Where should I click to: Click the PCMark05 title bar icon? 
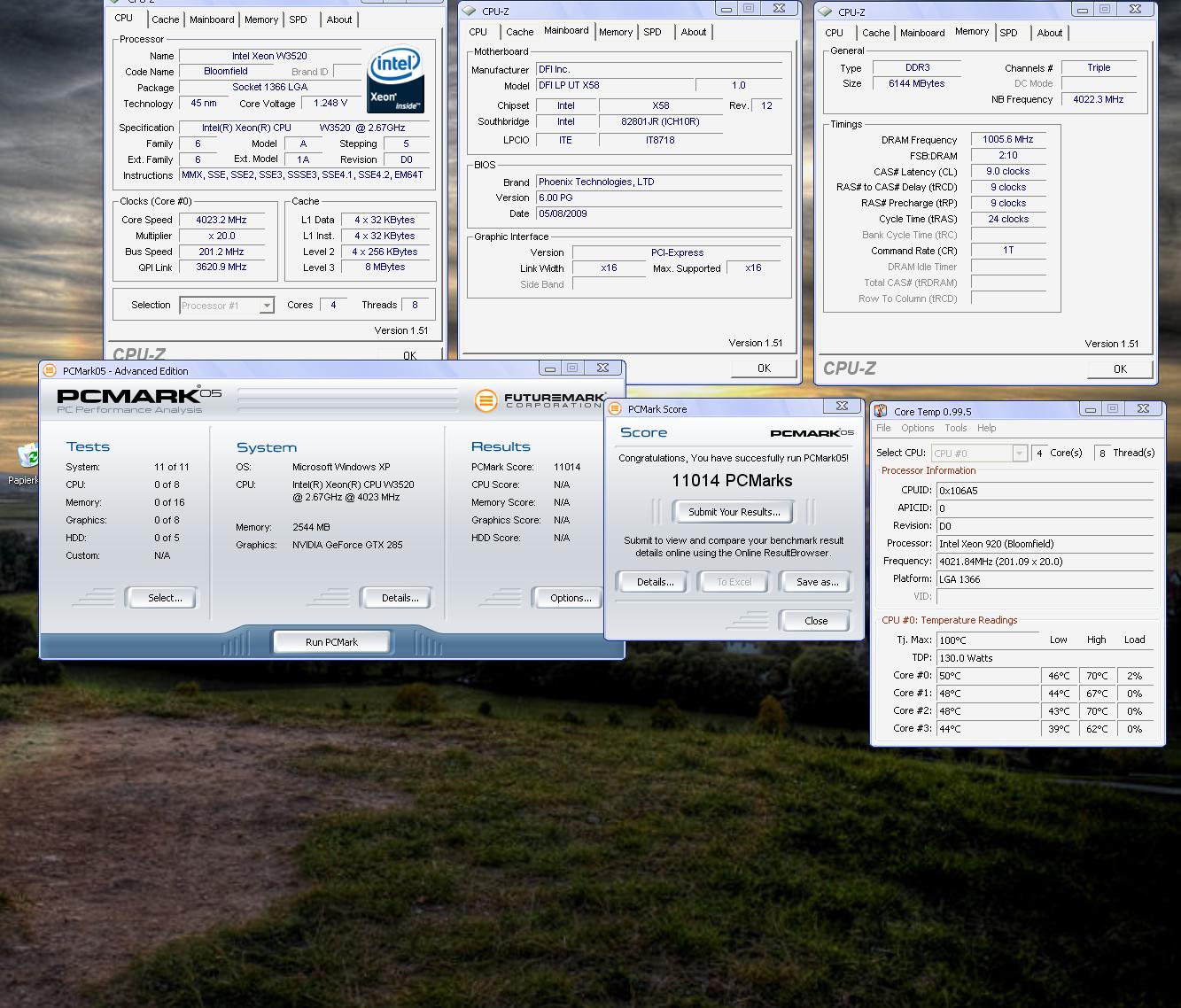coord(50,371)
